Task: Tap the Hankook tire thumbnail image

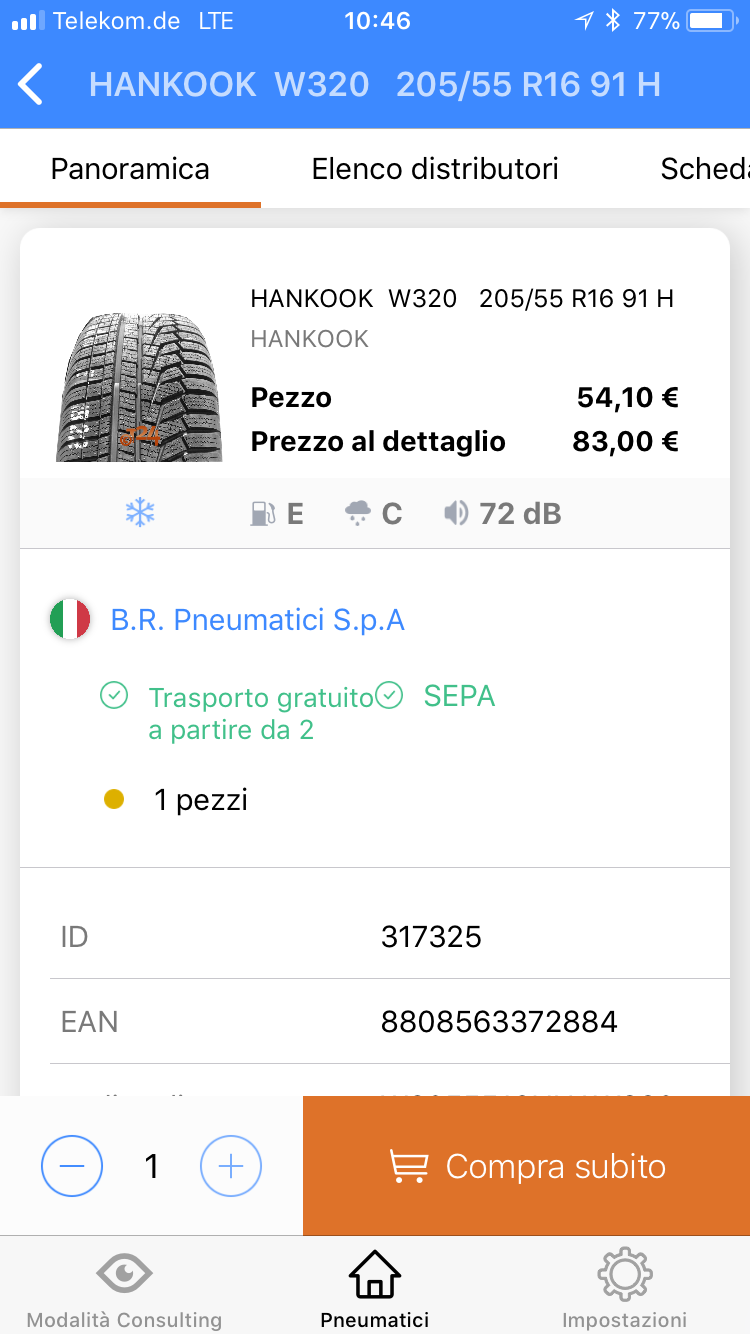Action: [138, 385]
